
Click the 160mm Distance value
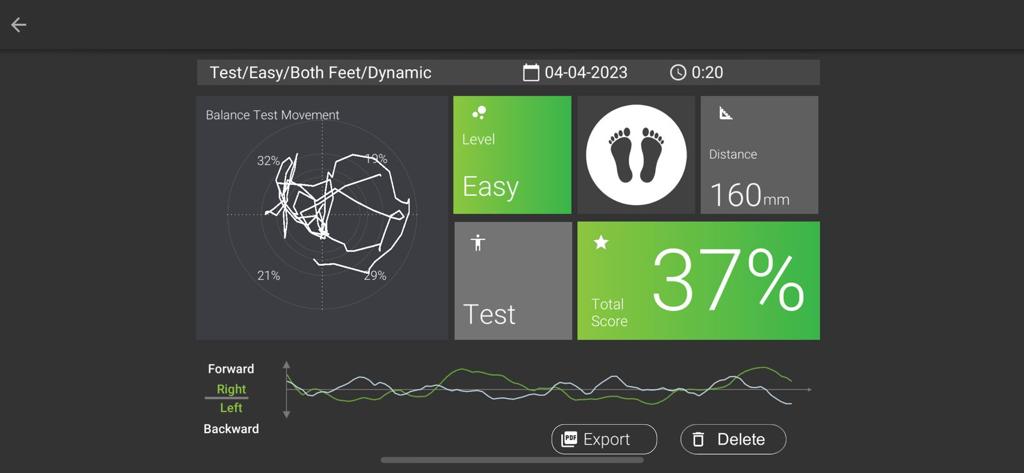749,195
